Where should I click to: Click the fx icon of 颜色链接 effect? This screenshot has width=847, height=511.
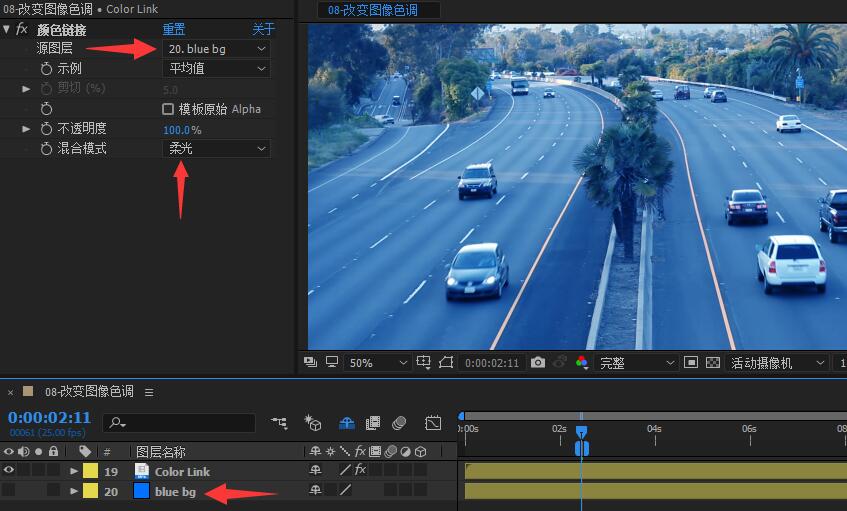pyautogui.click(x=22, y=29)
